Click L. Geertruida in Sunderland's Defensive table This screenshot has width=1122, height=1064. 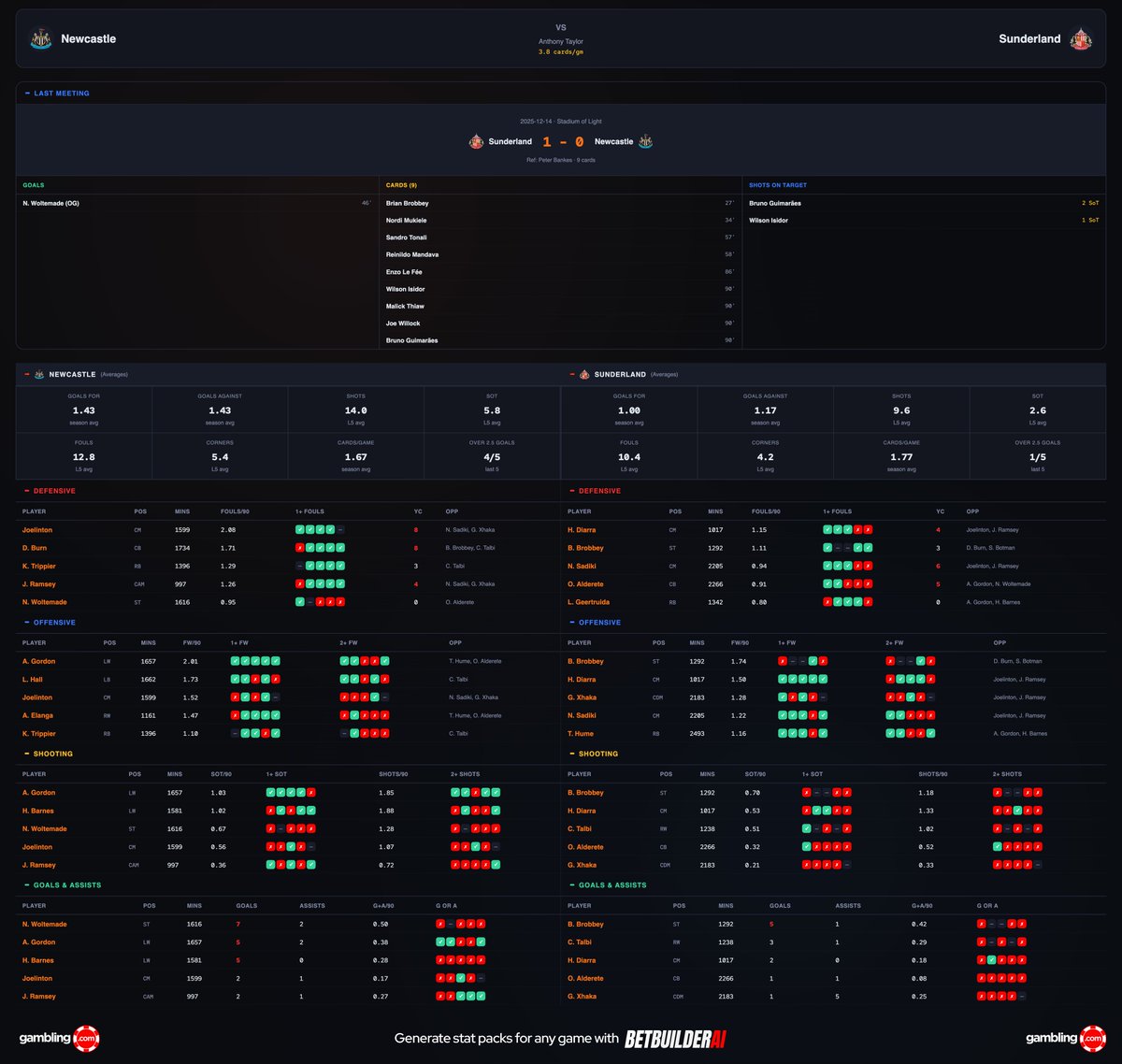click(x=591, y=602)
